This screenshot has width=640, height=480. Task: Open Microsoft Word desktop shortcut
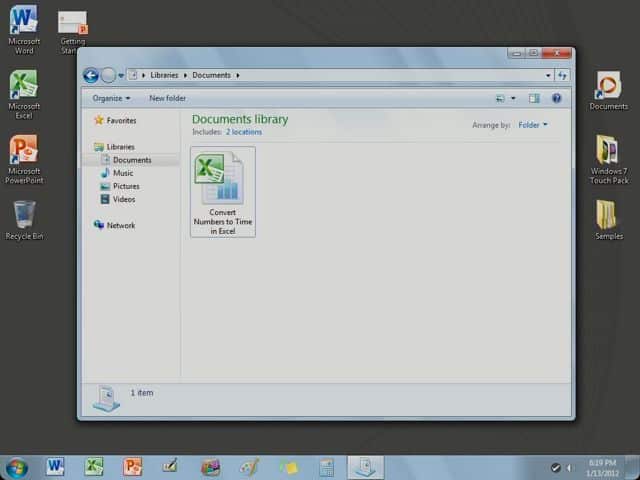24,29
